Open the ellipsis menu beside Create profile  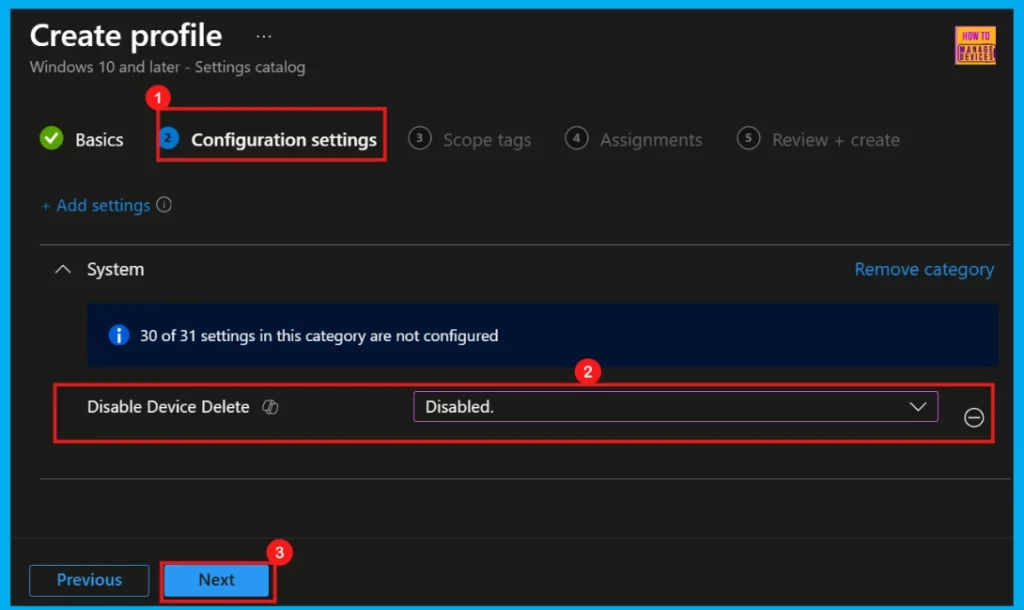point(264,37)
